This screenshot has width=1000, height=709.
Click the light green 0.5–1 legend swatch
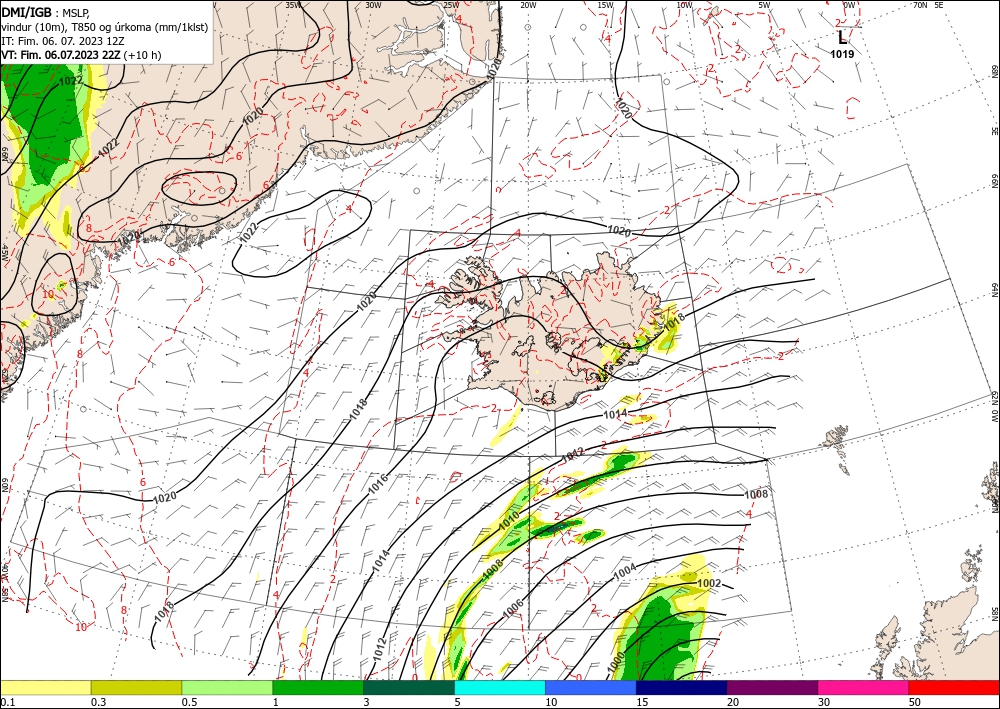pos(227,687)
